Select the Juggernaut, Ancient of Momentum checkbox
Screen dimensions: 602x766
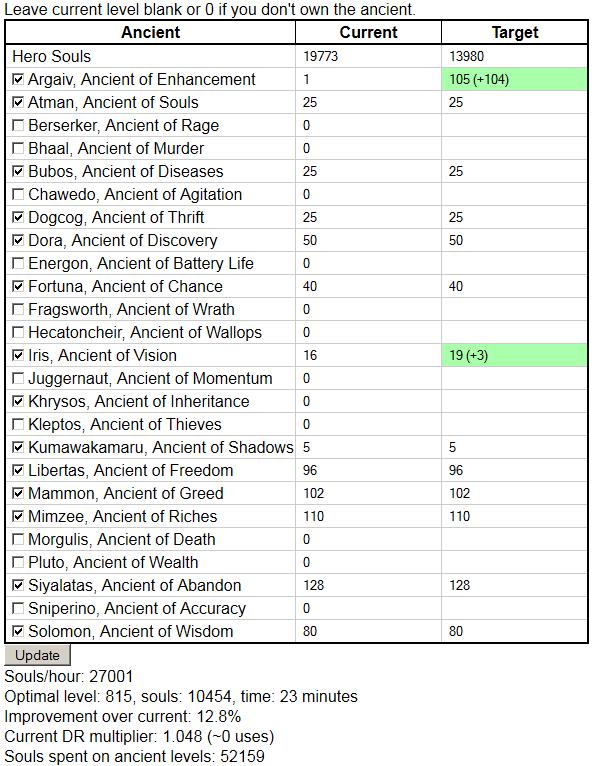(x=18, y=378)
